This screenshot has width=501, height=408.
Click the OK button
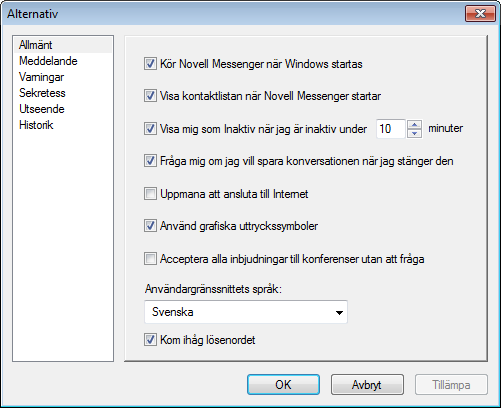coord(283,385)
